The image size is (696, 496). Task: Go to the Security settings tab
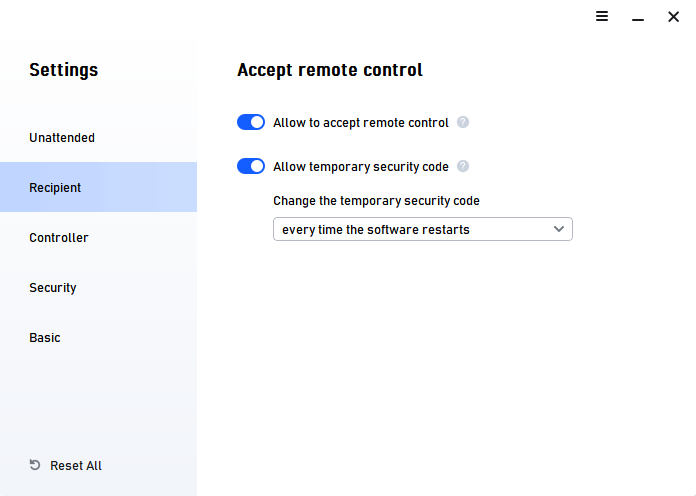pyautogui.click(x=53, y=288)
